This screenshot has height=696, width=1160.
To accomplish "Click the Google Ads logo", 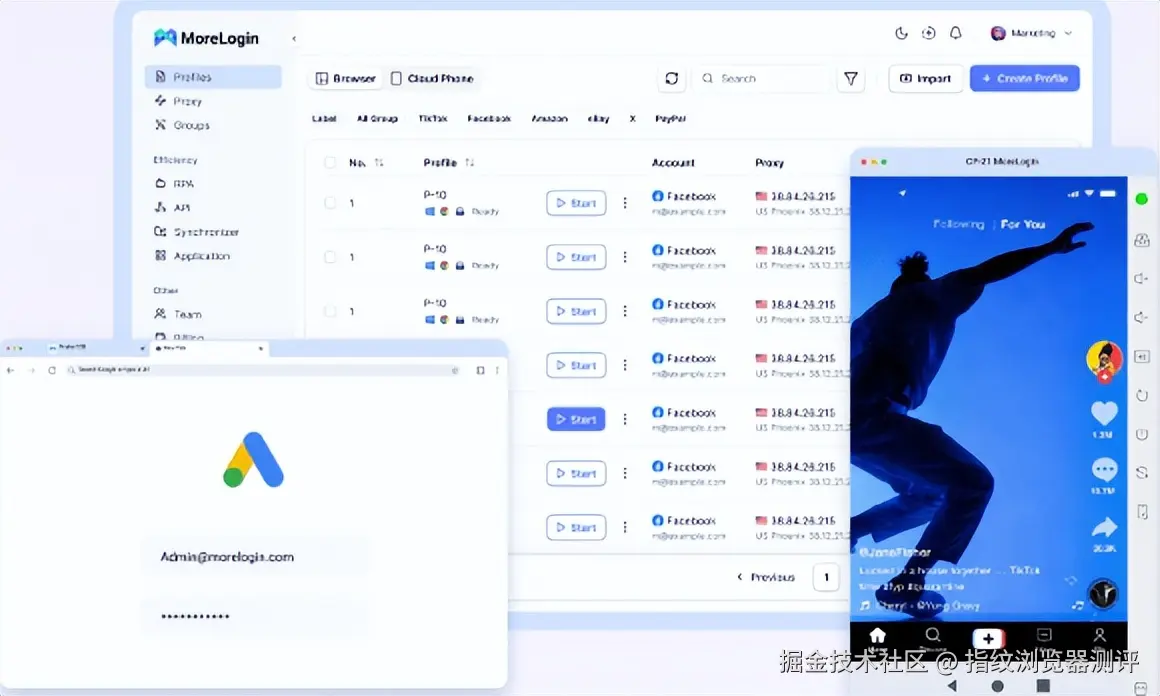I will tap(253, 460).
